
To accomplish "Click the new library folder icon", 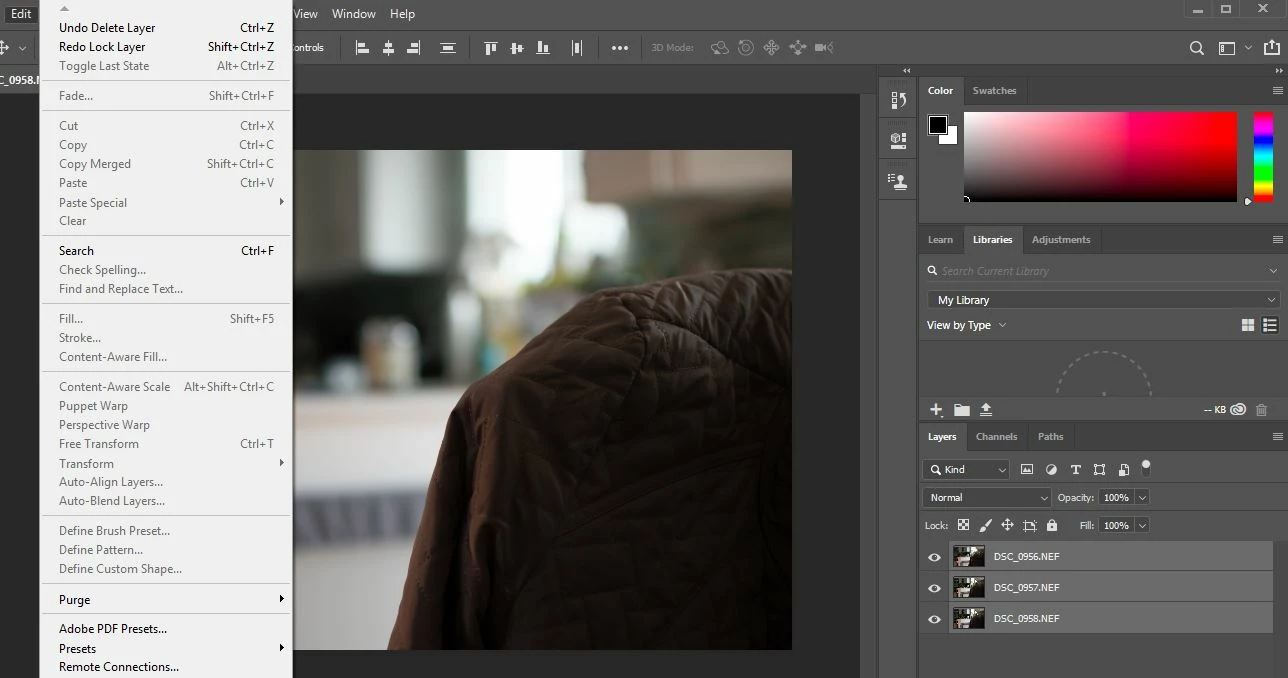I will (x=961, y=410).
